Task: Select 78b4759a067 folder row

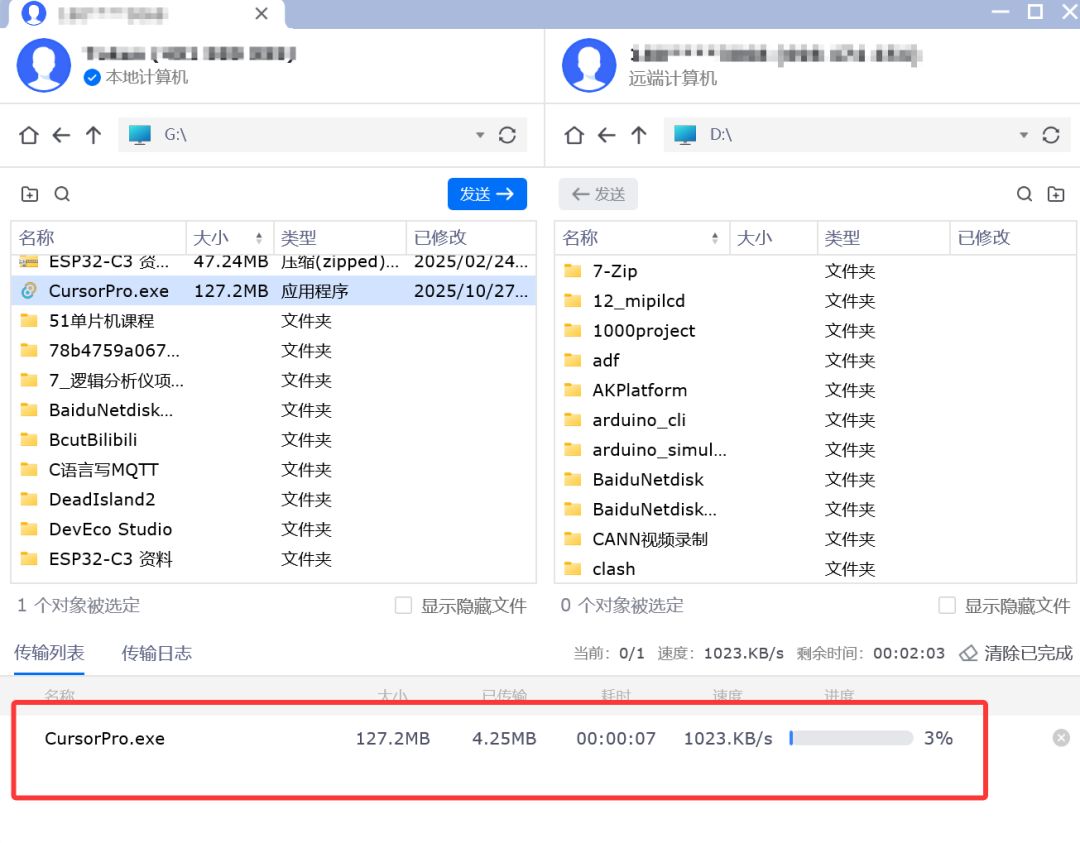Action: [273, 350]
